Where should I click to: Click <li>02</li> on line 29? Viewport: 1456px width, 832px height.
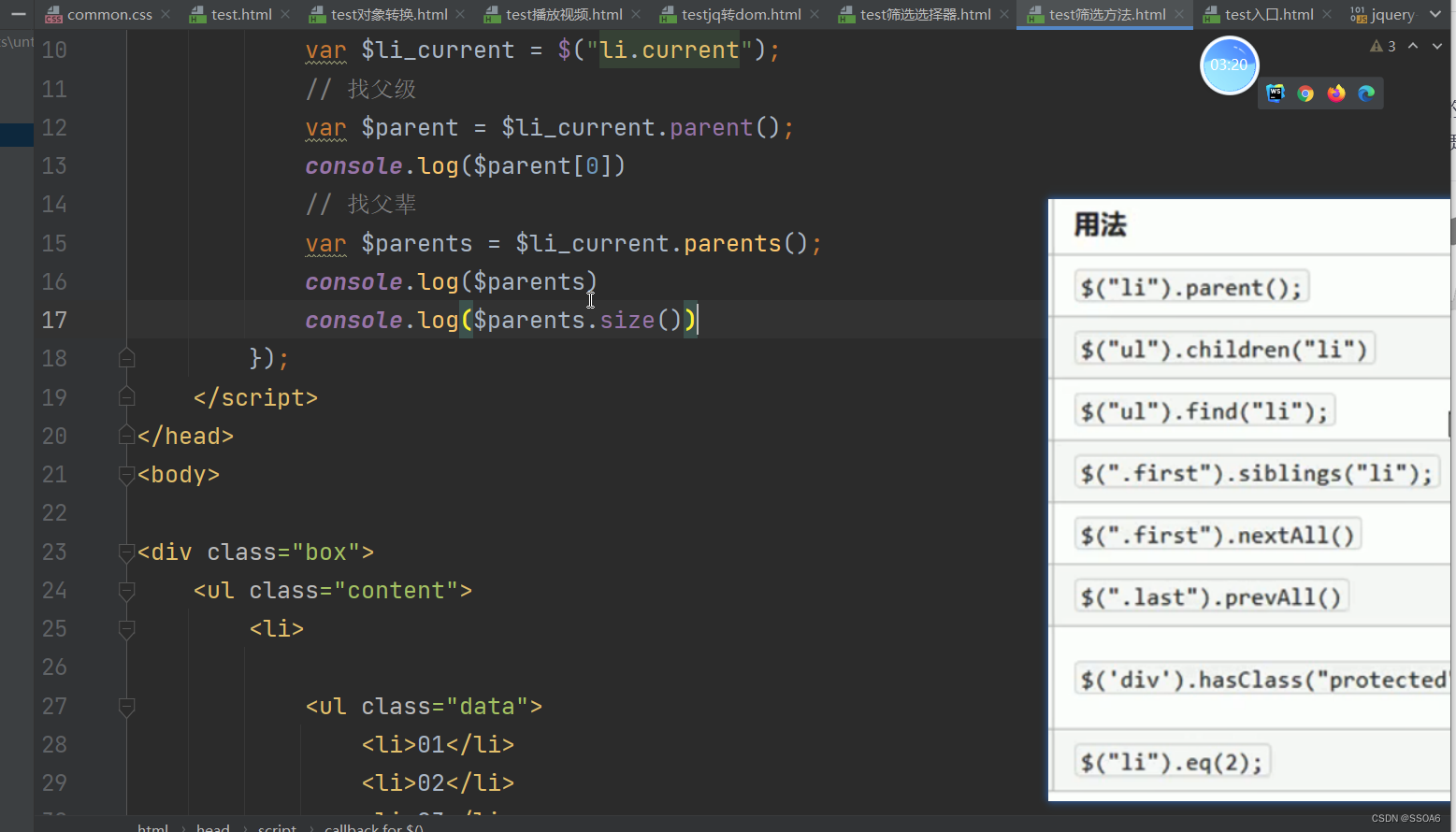tap(438, 782)
